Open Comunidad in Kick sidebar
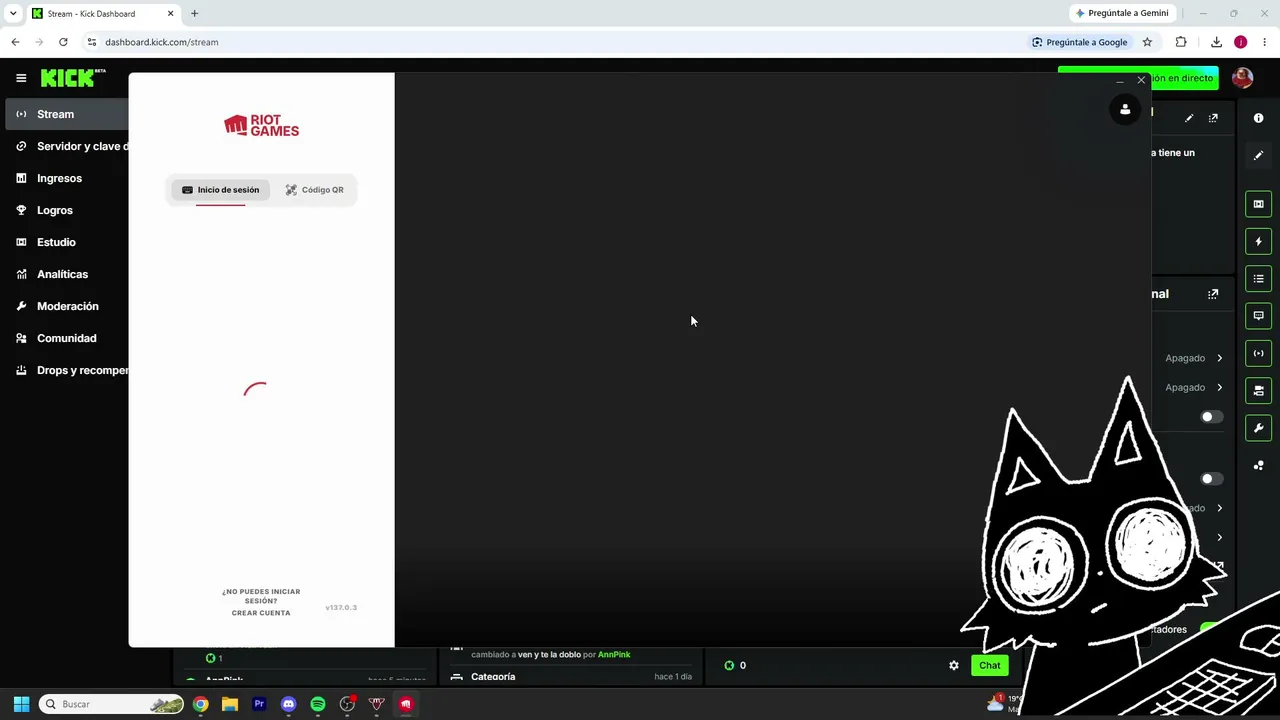 tap(66, 338)
